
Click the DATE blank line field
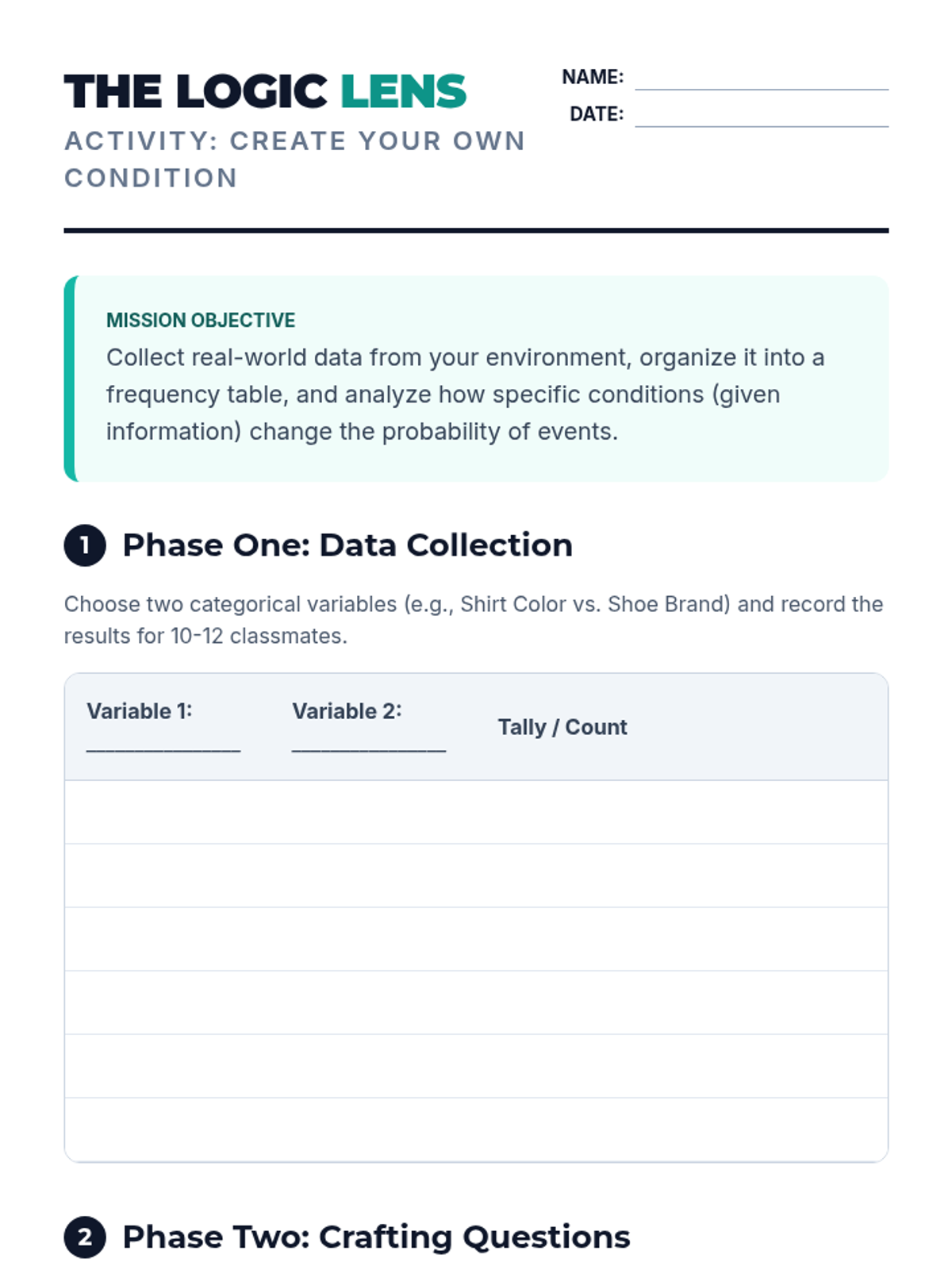[x=761, y=116]
